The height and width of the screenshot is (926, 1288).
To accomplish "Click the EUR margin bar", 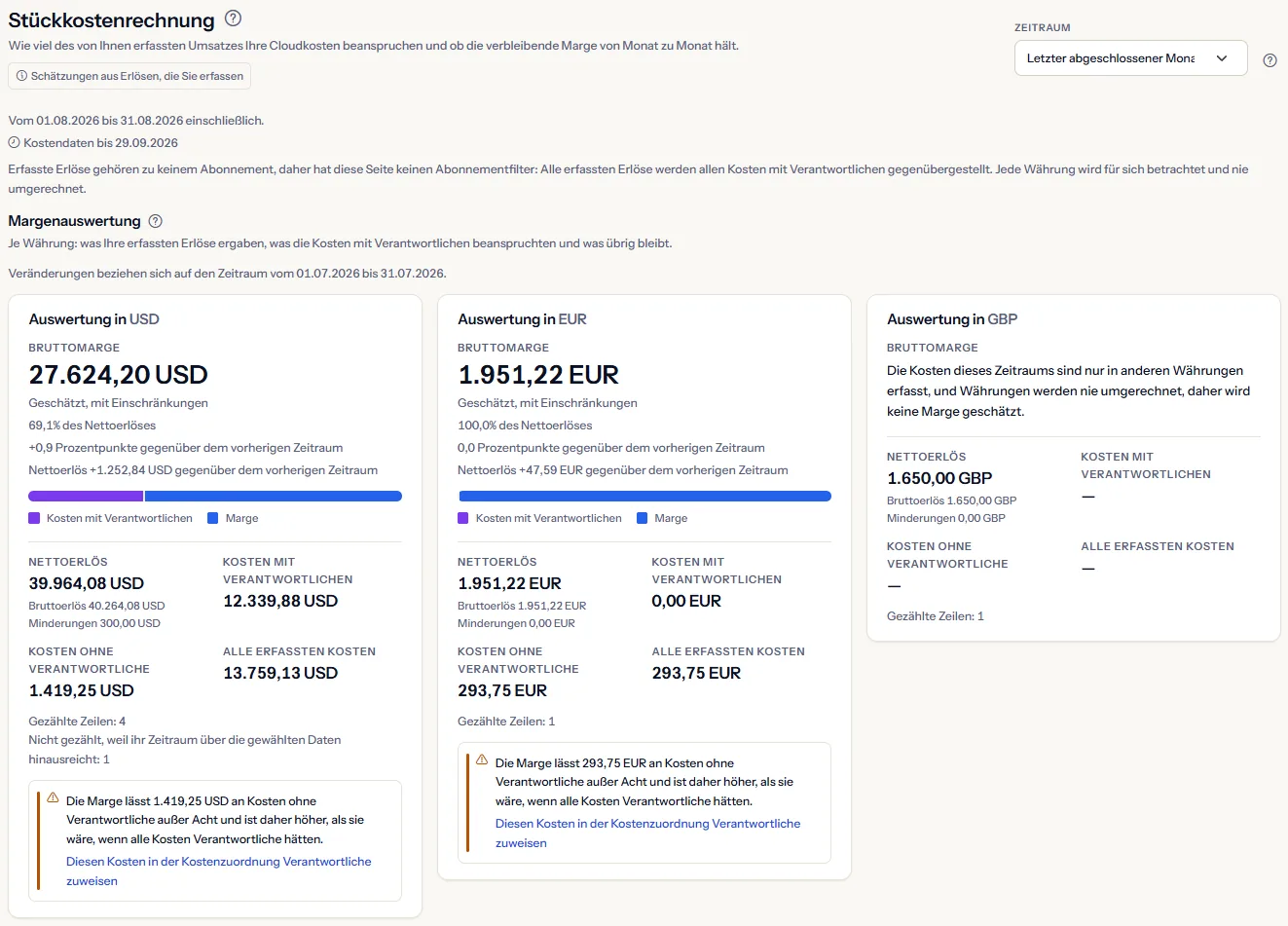I will point(644,496).
